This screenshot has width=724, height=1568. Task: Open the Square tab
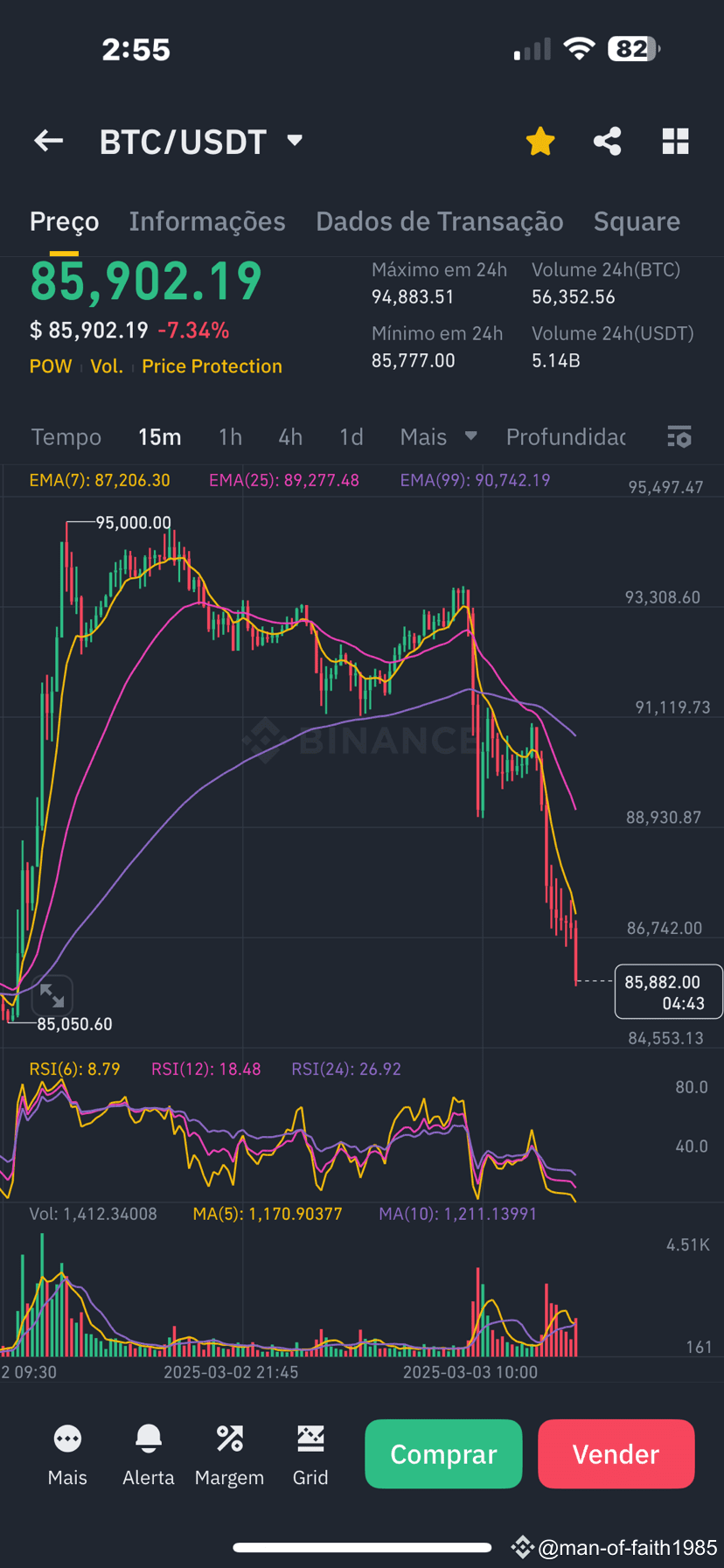[637, 221]
